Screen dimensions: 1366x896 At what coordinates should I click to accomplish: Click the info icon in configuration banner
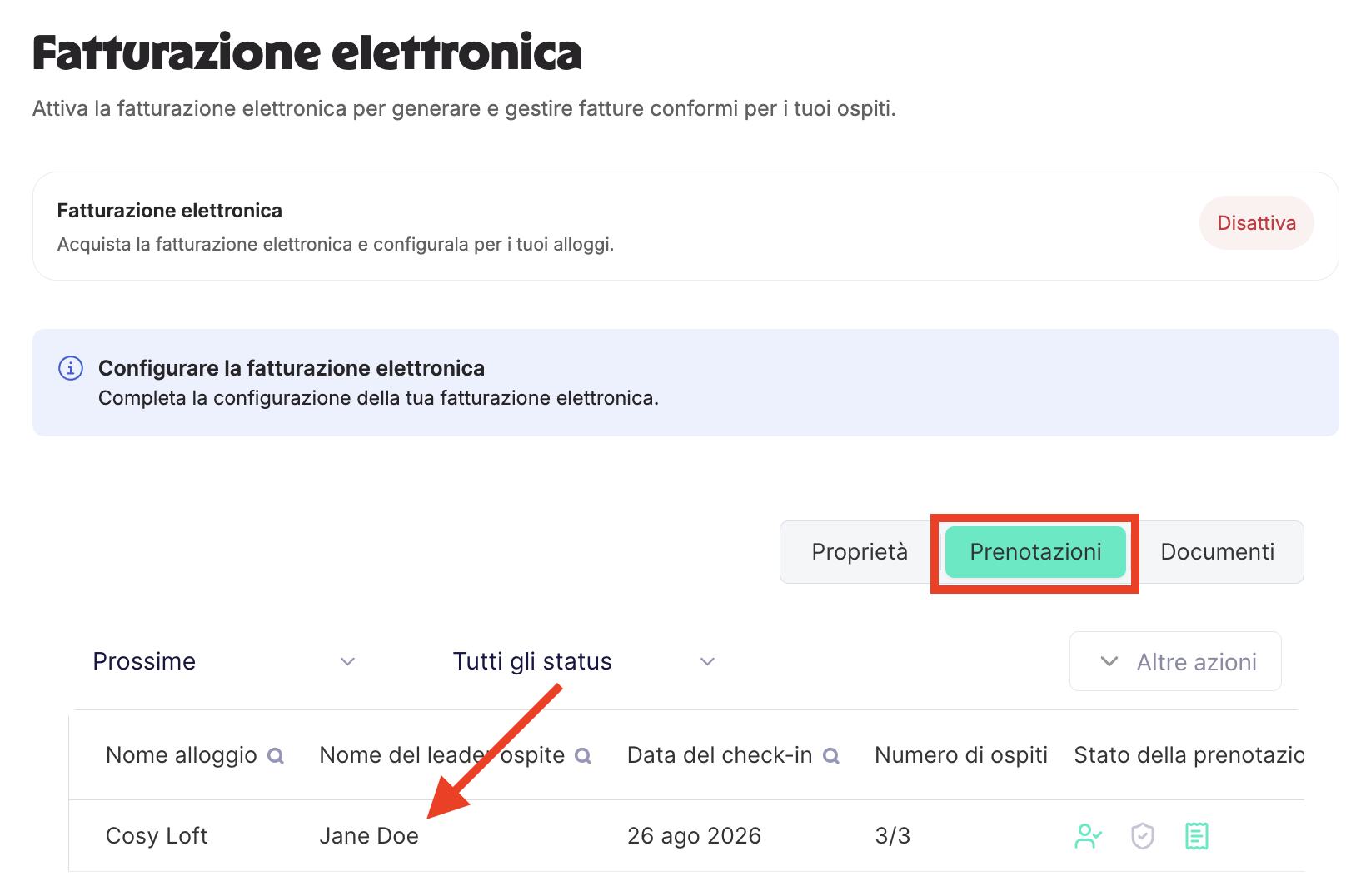tap(71, 368)
